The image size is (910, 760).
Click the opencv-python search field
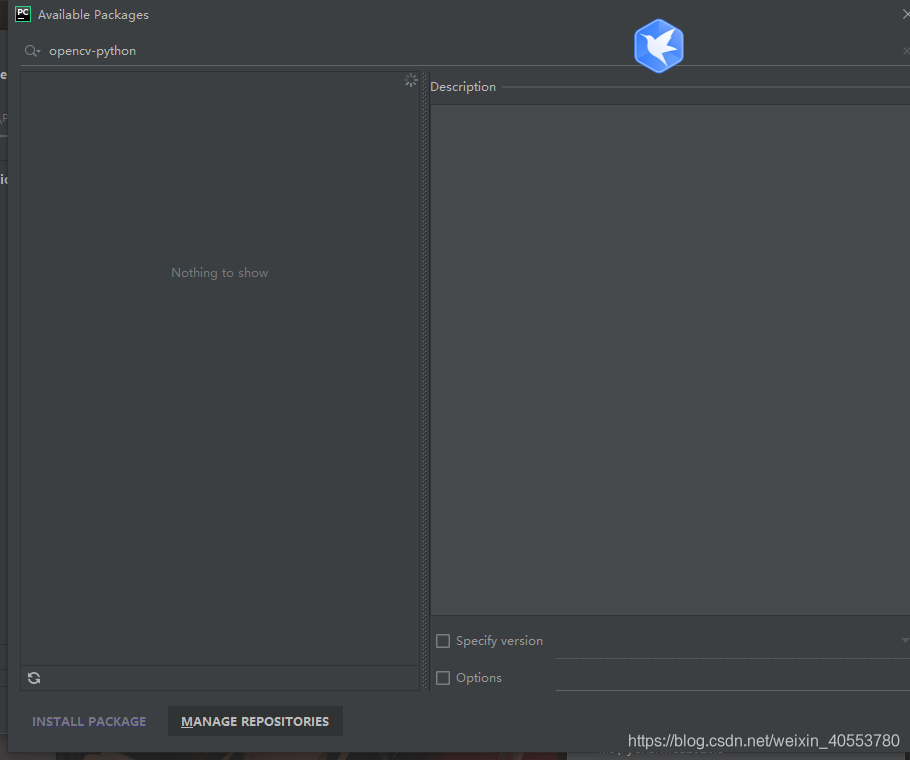pos(464,51)
